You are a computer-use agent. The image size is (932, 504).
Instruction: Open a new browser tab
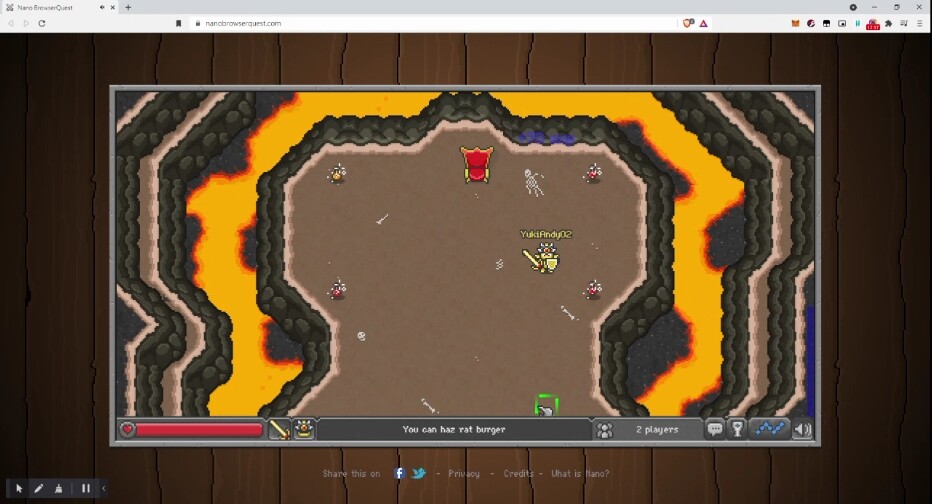pyautogui.click(x=128, y=7)
